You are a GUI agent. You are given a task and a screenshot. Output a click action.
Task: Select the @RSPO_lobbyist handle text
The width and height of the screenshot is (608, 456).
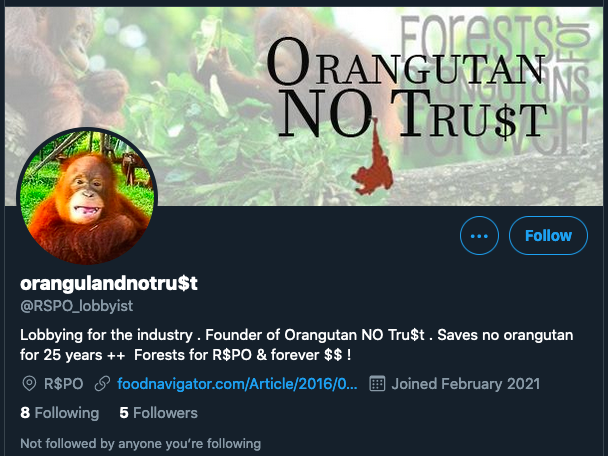[76, 306]
